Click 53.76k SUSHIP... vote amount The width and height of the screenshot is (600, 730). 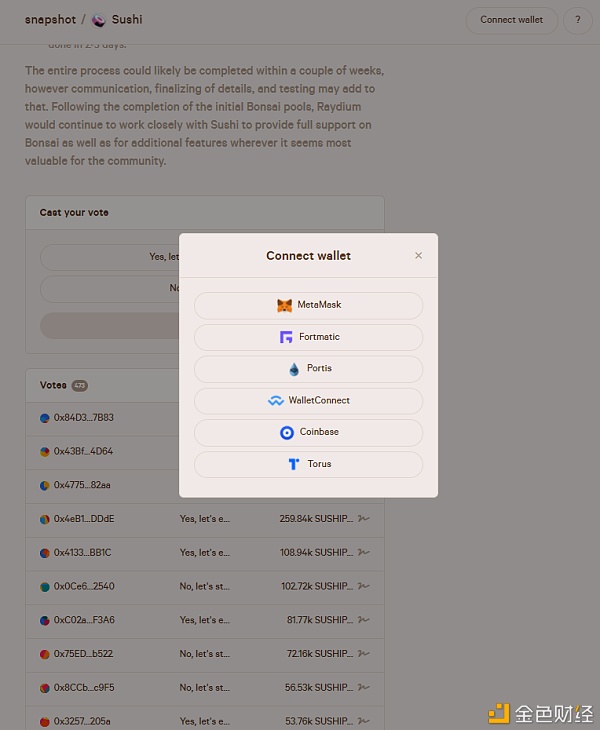(x=319, y=721)
